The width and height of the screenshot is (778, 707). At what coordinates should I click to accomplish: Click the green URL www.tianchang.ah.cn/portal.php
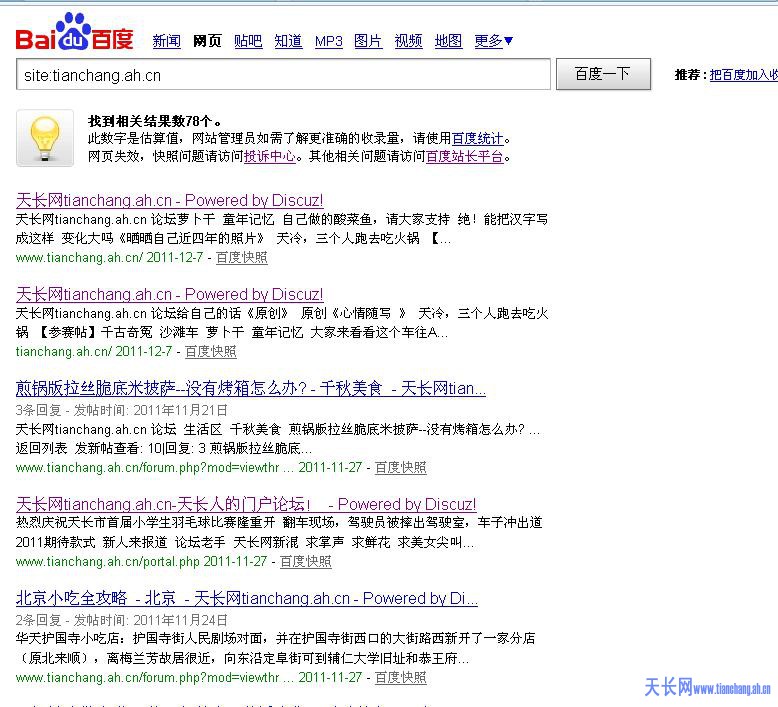coord(108,562)
